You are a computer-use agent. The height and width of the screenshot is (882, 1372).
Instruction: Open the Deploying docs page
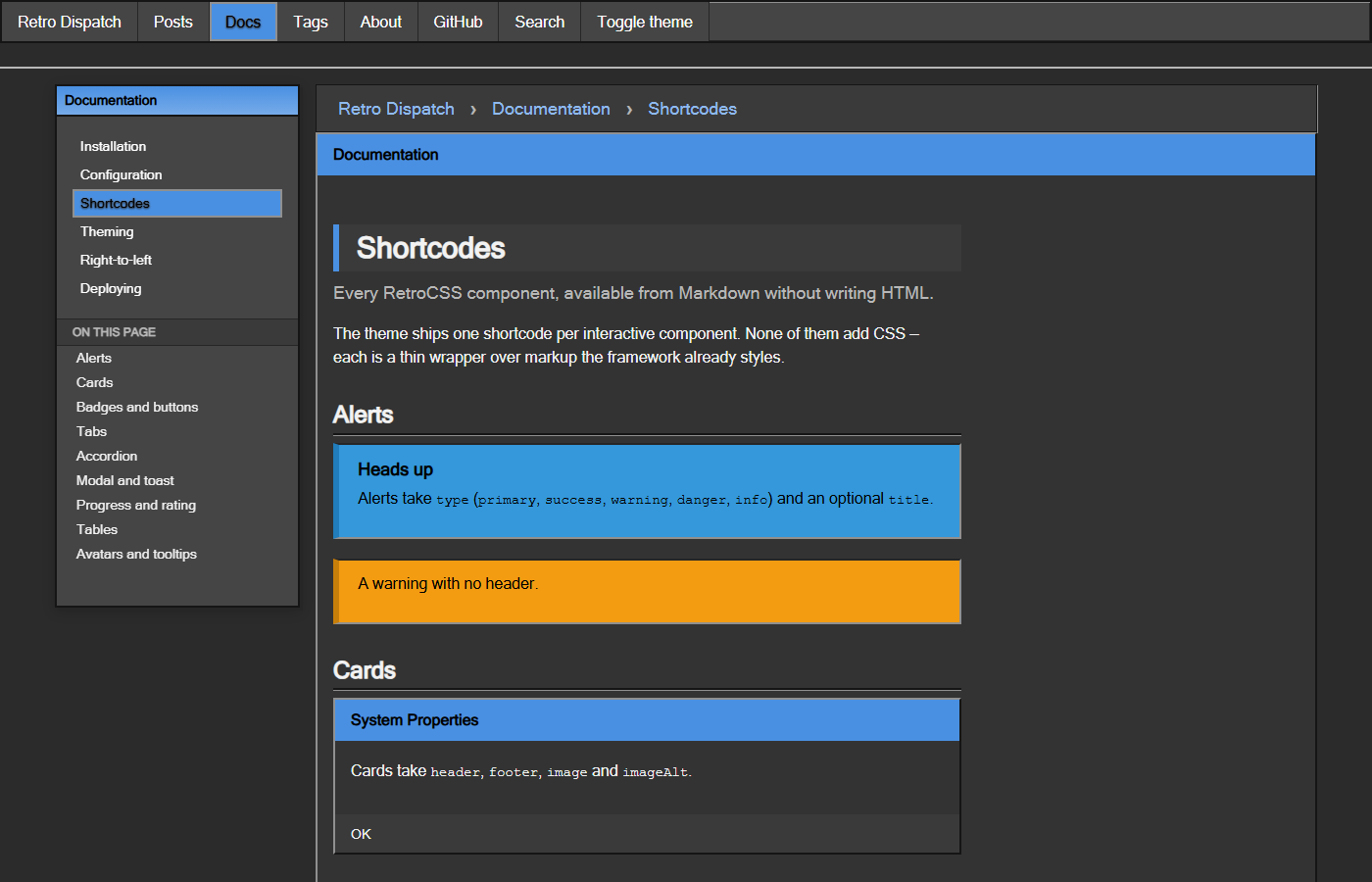[x=177, y=288]
